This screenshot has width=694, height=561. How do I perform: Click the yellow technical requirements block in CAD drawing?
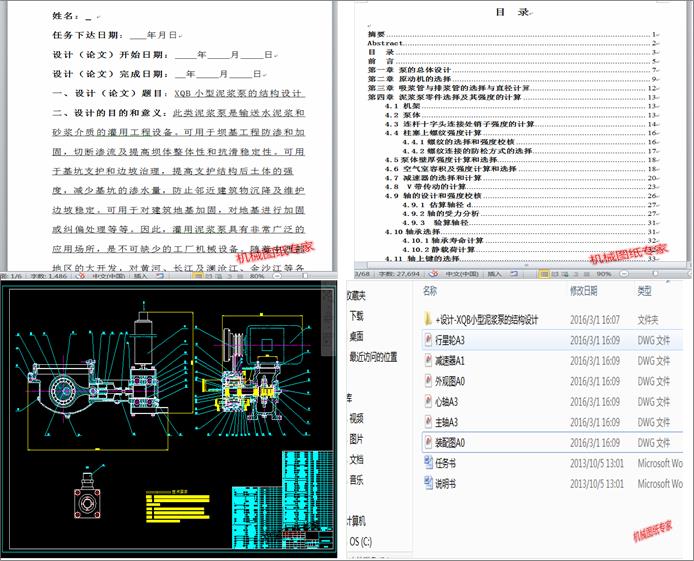(x=178, y=506)
